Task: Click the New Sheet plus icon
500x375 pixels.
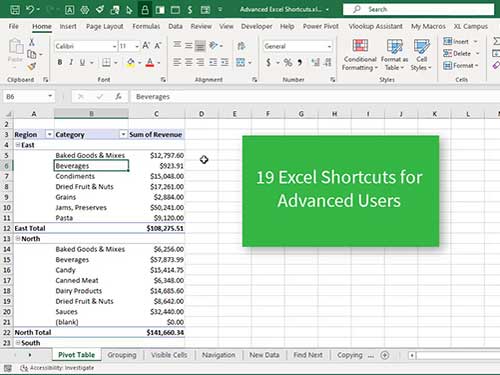Action: point(385,355)
